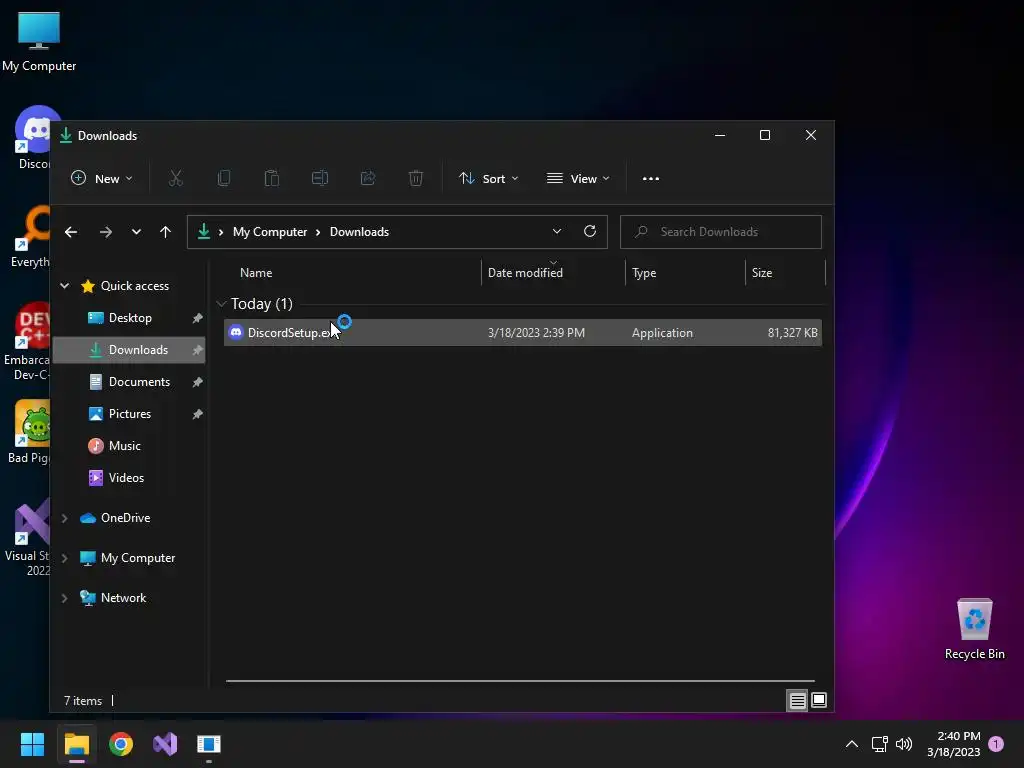This screenshot has height=768, width=1024.
Task: Expand the address bar history dropdown
Action: click(556, 231)
